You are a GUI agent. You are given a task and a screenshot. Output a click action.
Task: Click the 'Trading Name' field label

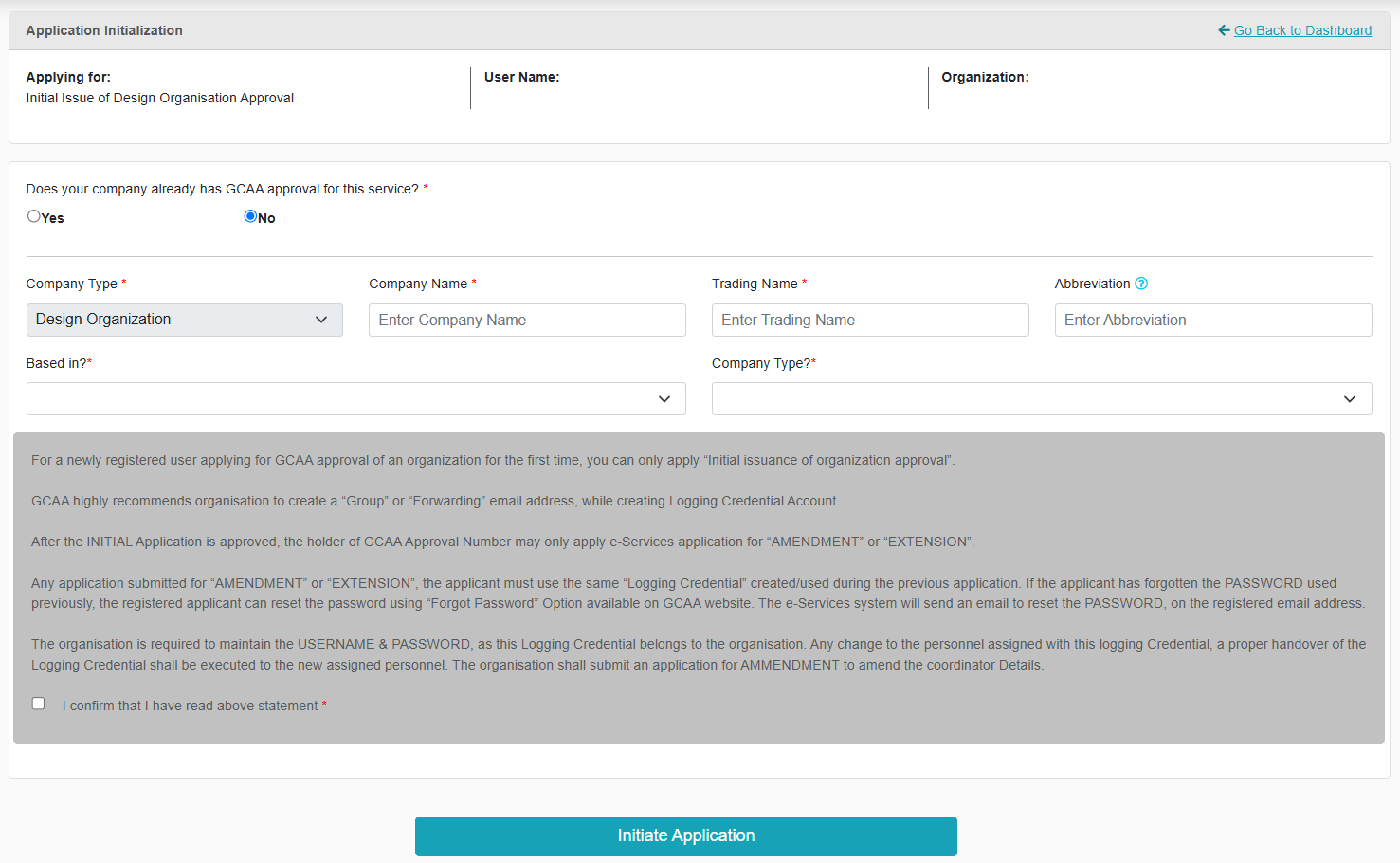[x=755, y=284]
